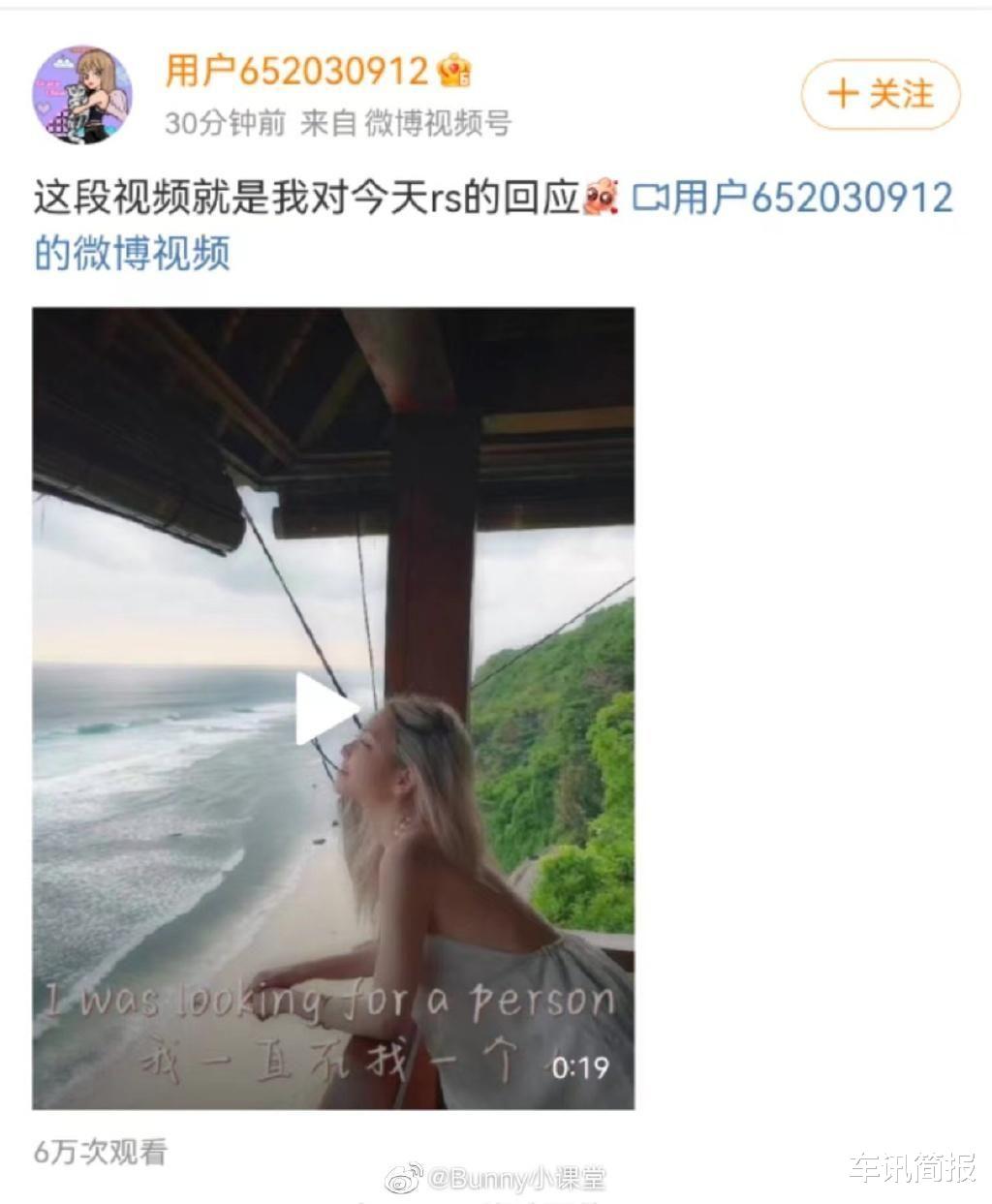The image size is (992, 1204).
Task: Click the 0:19 duration label on the video
Action: coord(580,1067)
